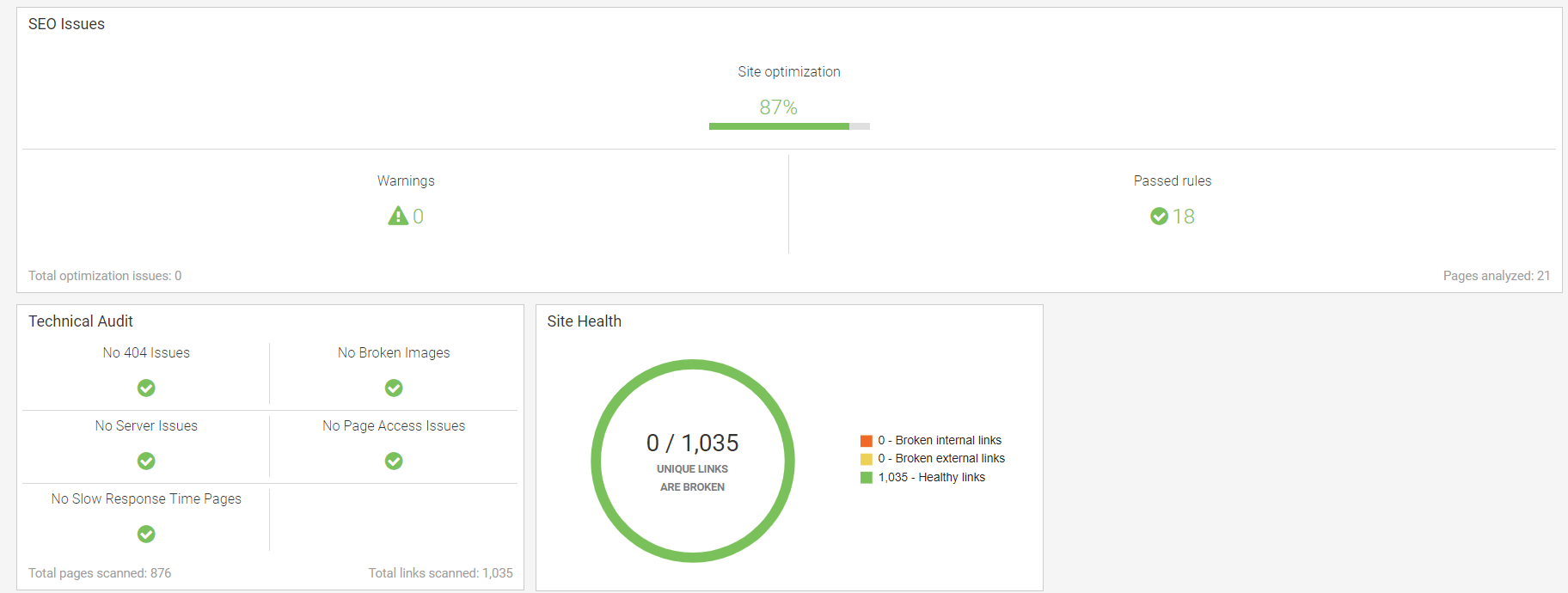Click the 87% site optimization value
This screenshot has height=593, width=1568.
pos(778,107)
